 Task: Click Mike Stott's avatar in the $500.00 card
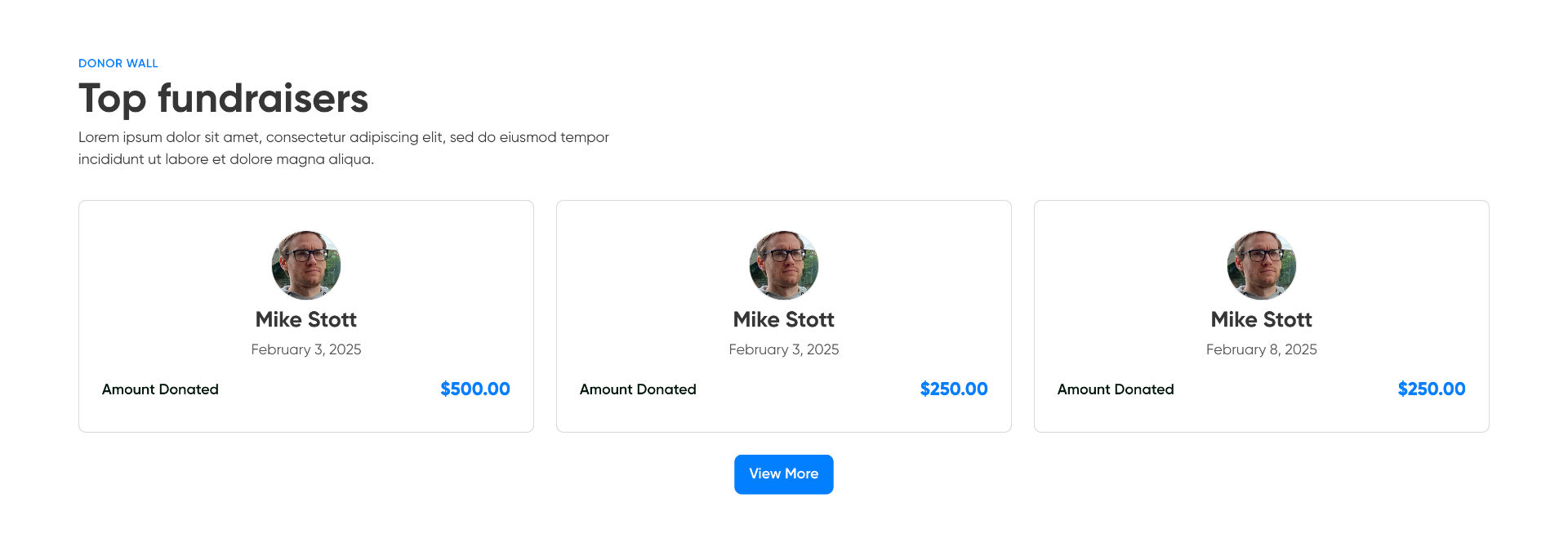pos(306,265)
